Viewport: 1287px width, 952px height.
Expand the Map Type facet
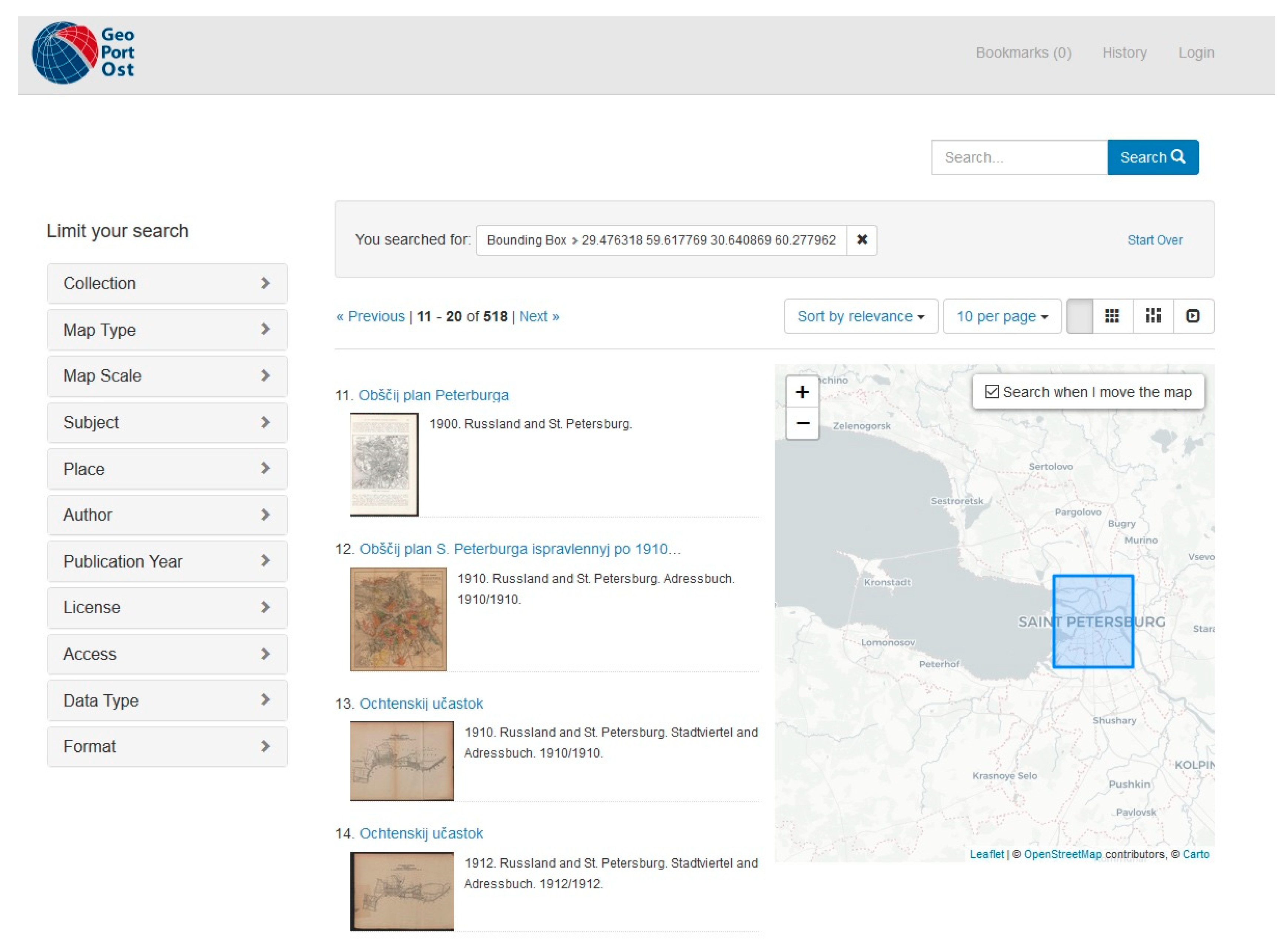pos(167,330)
